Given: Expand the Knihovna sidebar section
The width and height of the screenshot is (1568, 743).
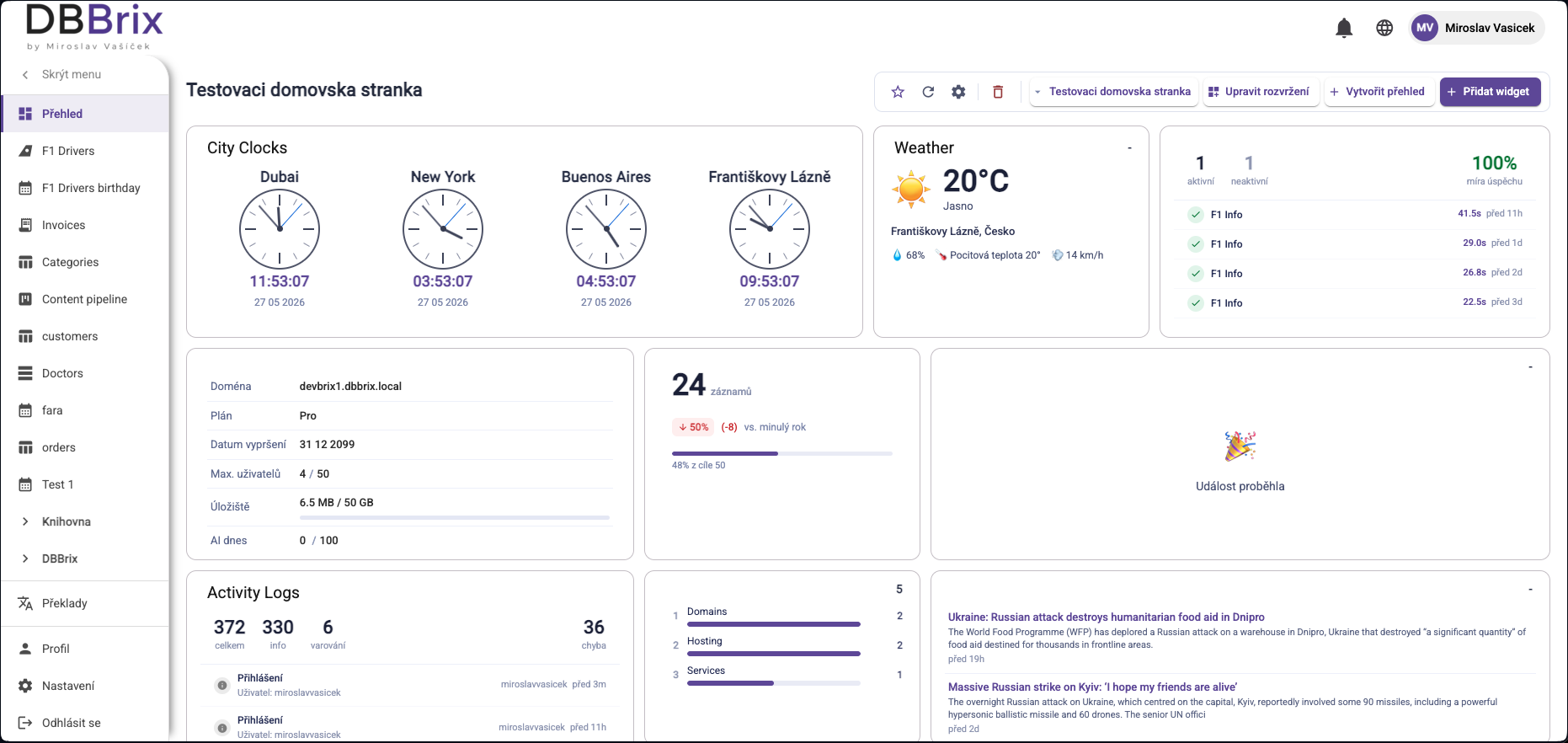Looking at the screenshot, I should (25, 521).
